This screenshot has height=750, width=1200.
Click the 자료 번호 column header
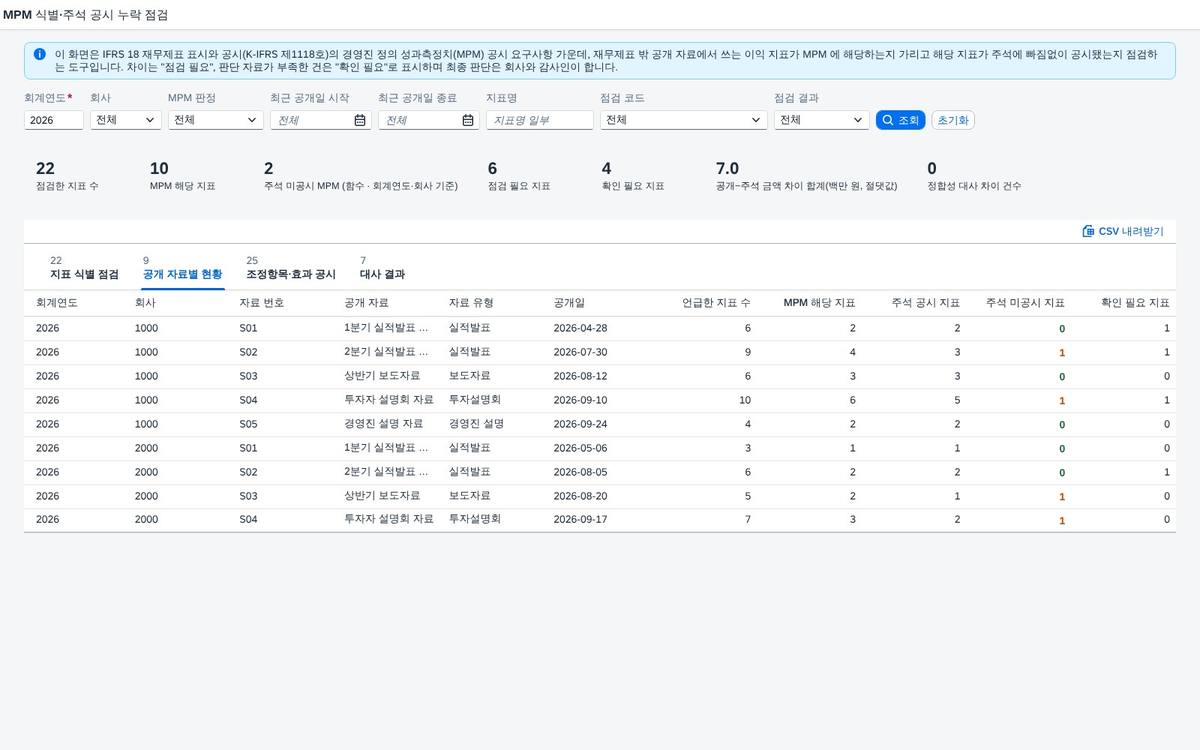point(262,303)
